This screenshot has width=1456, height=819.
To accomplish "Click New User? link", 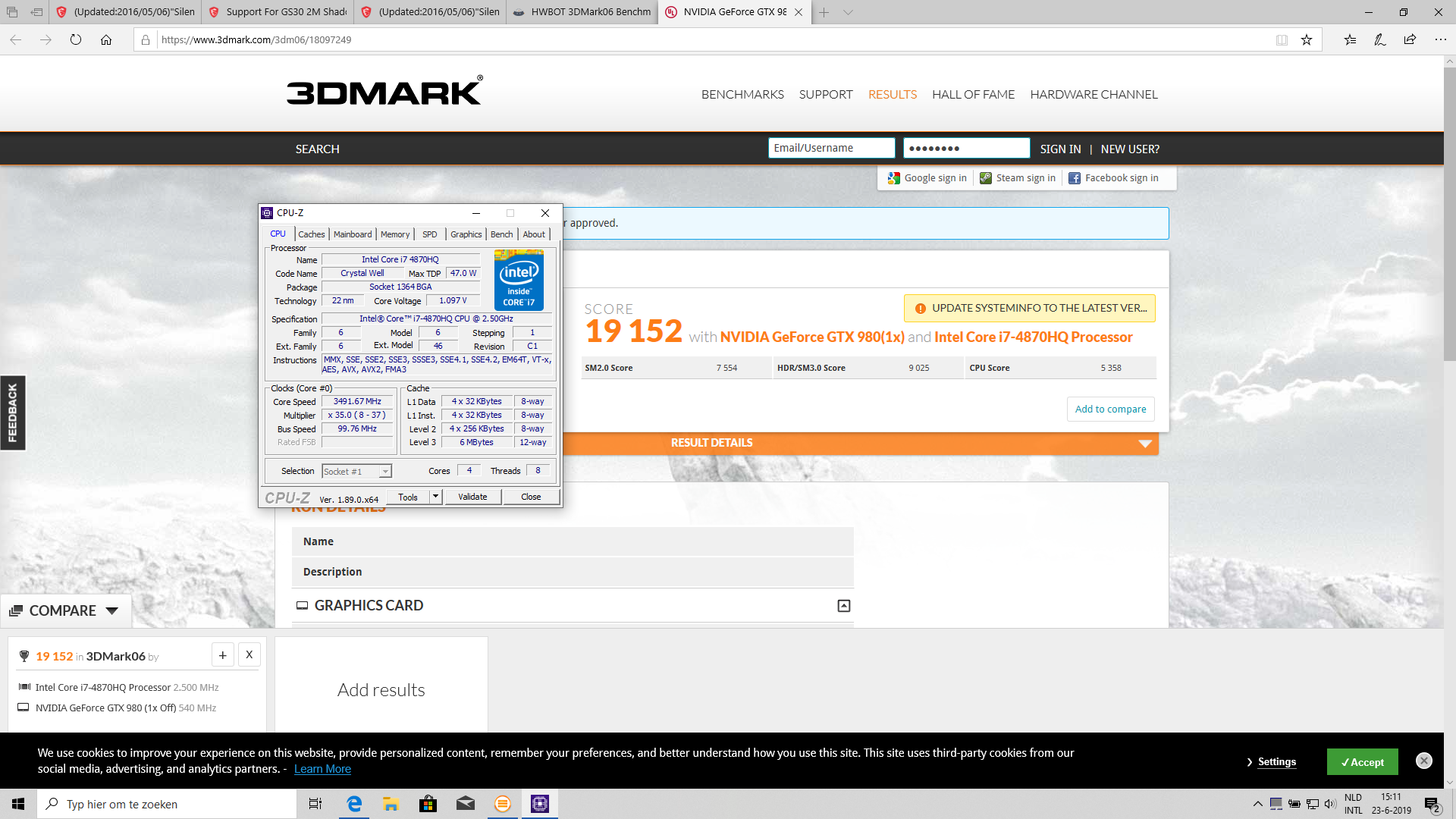I will pos(1130,149).
